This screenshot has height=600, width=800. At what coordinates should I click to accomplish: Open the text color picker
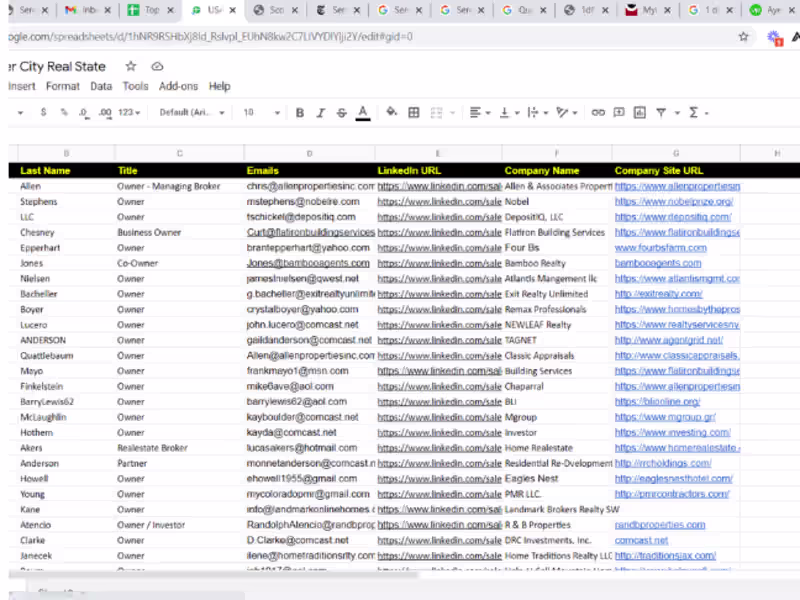363,113
